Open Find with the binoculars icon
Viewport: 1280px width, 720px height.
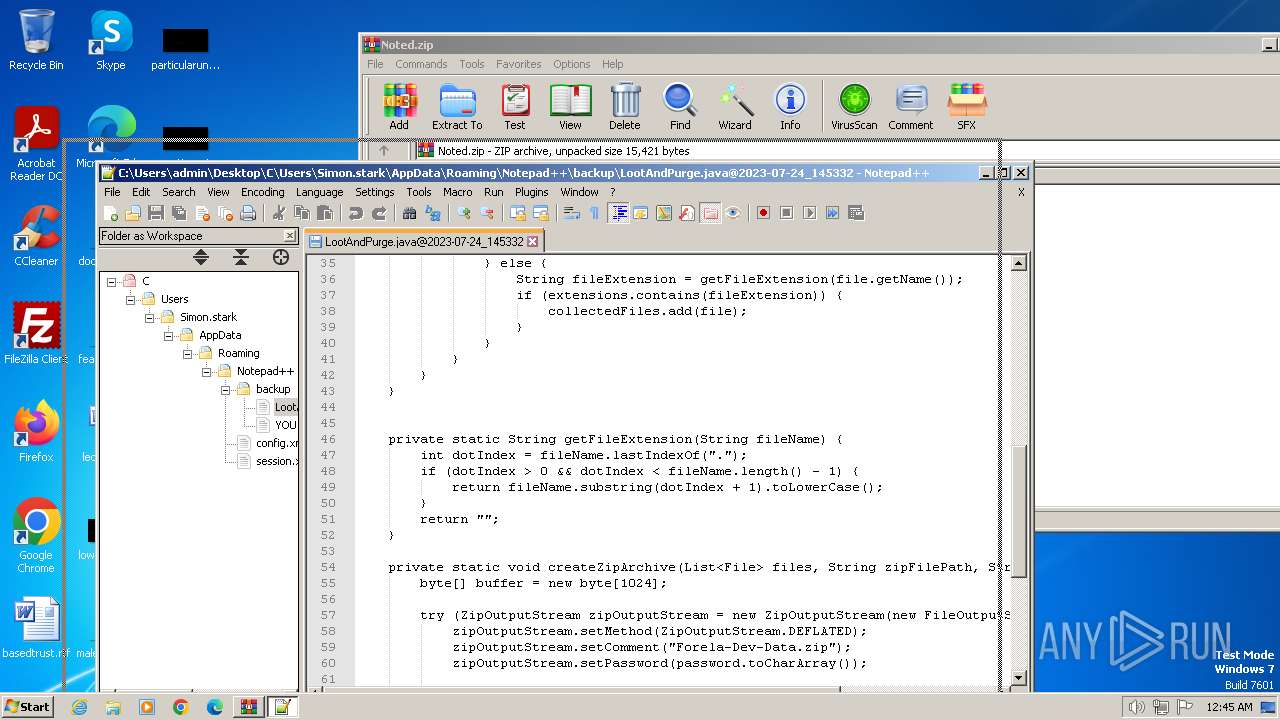(x=410, y=213)
